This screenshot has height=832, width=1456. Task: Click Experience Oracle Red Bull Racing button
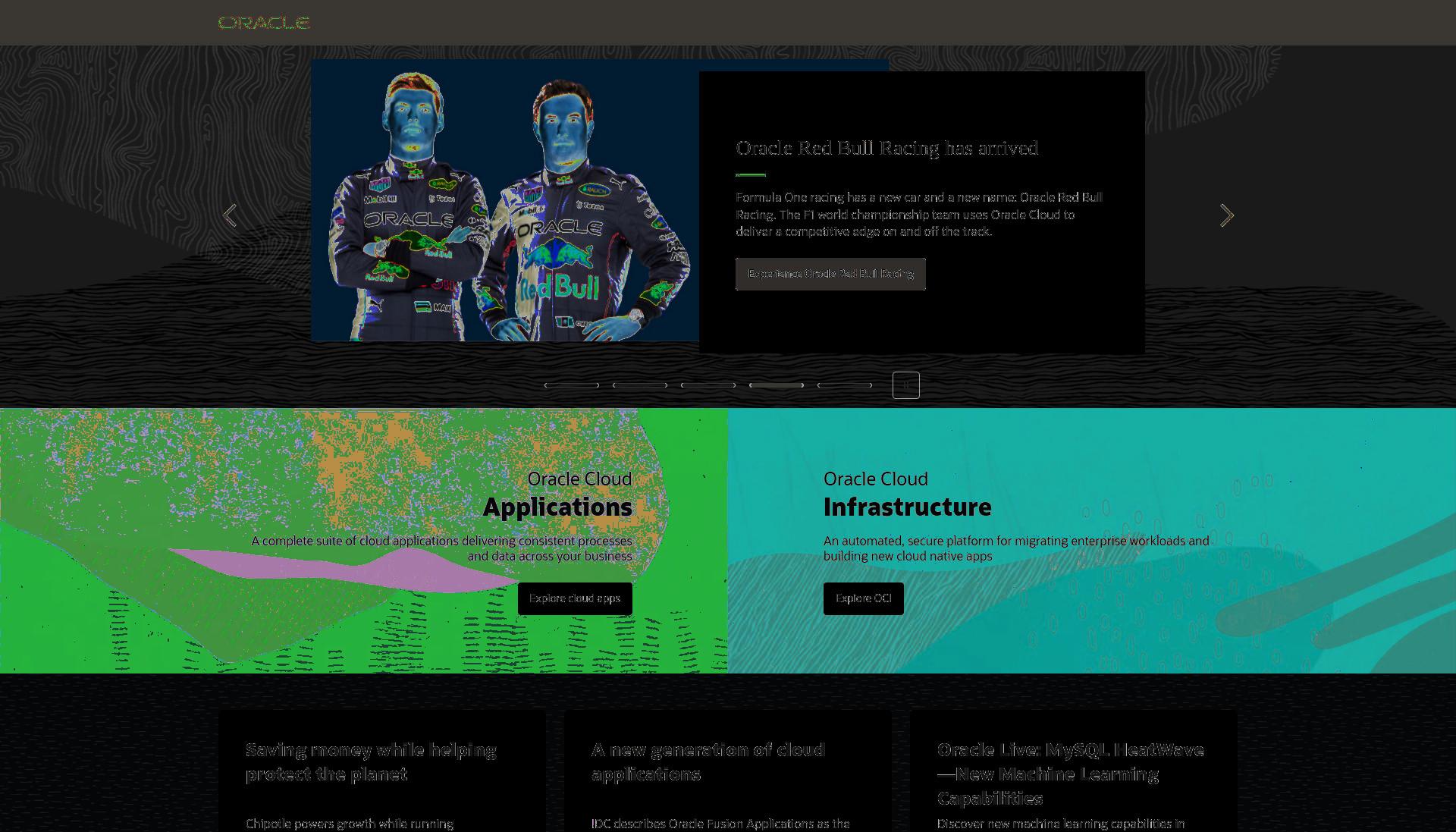tap(830, 274)
